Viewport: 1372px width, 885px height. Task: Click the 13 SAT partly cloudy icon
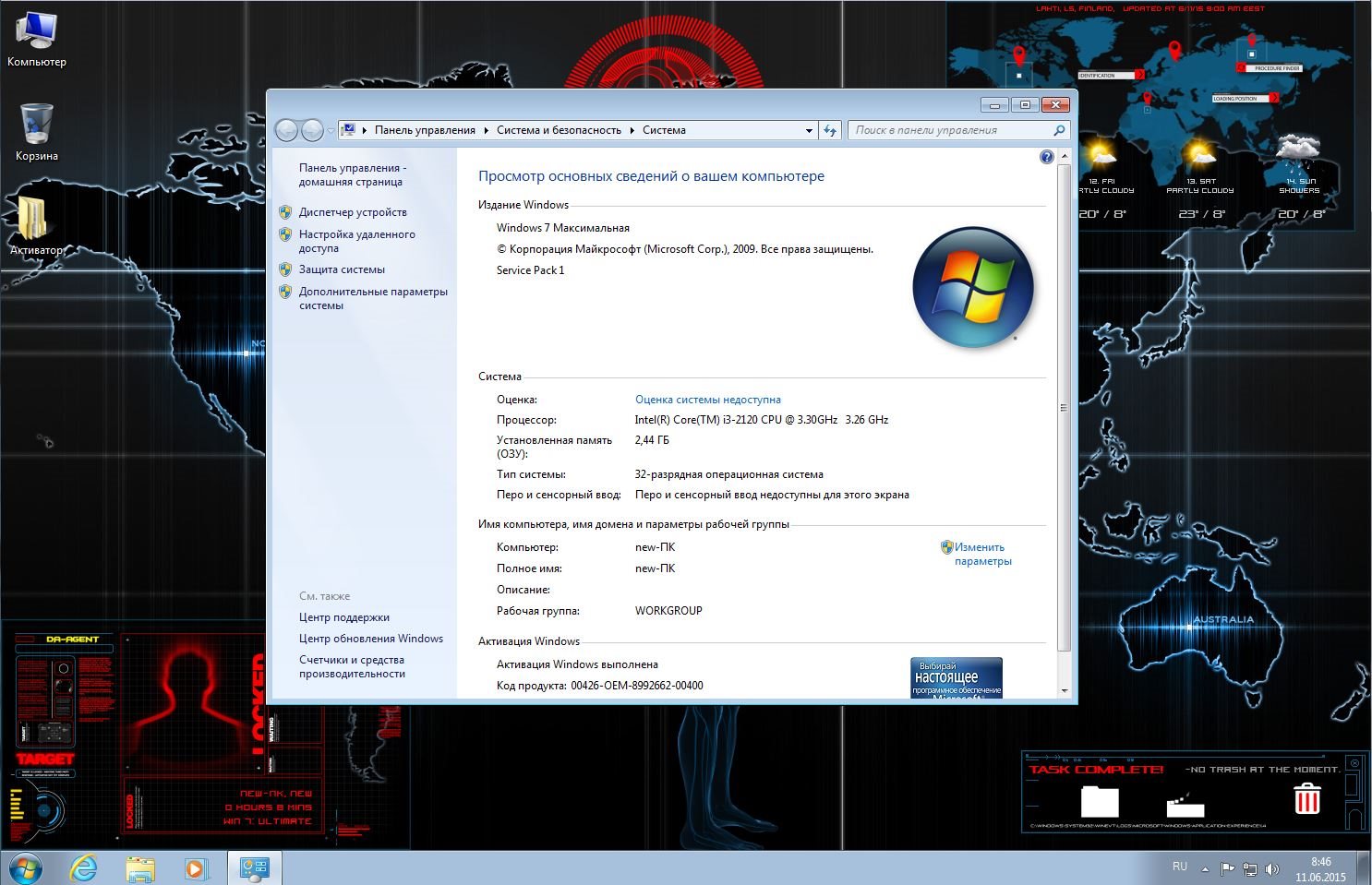click(x=1199, y=153)
